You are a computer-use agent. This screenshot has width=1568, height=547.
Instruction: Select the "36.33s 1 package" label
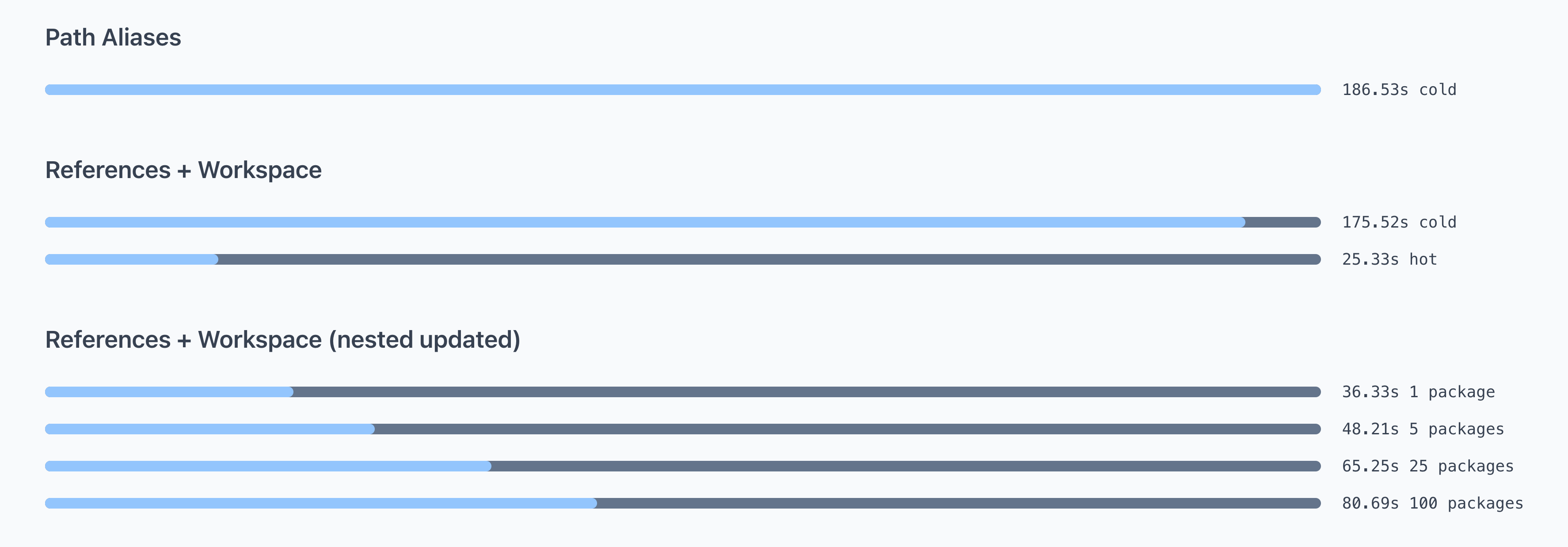(x=1418, y=392)
